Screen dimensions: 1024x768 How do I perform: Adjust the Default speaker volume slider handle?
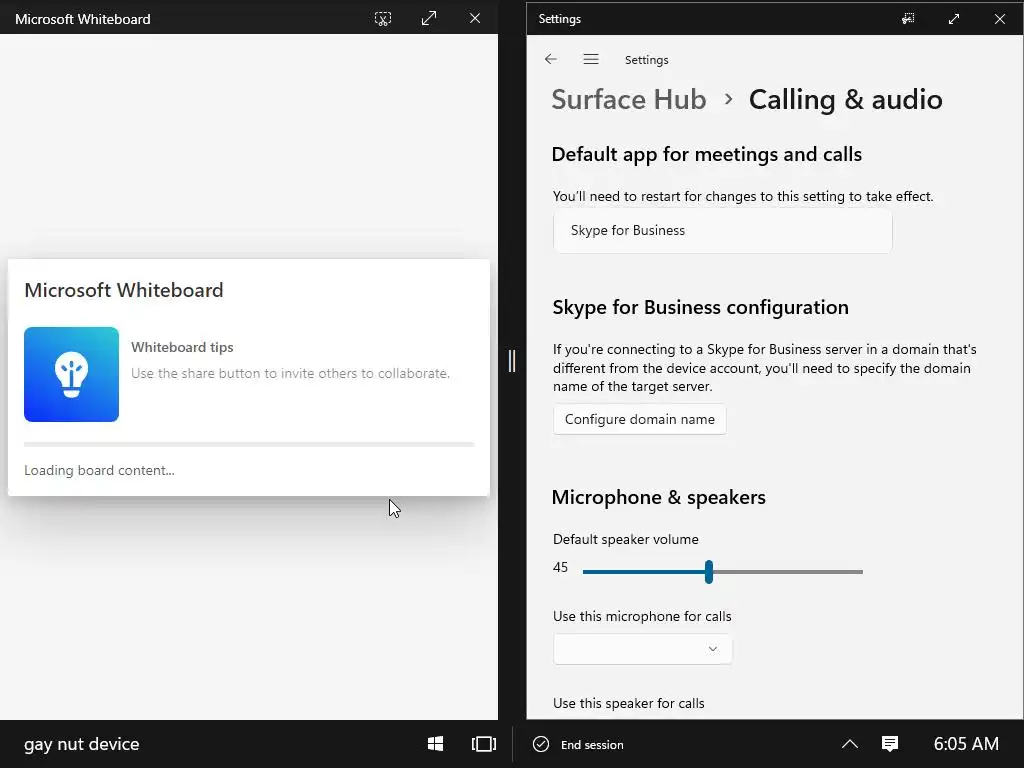point(709,571)
